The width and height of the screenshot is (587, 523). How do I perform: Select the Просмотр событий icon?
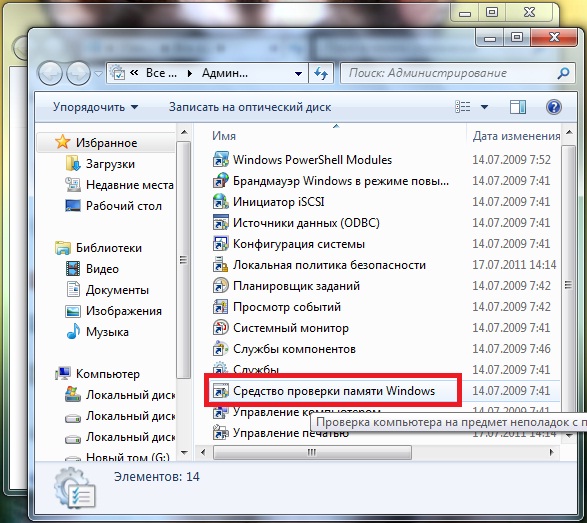[220, 306]
